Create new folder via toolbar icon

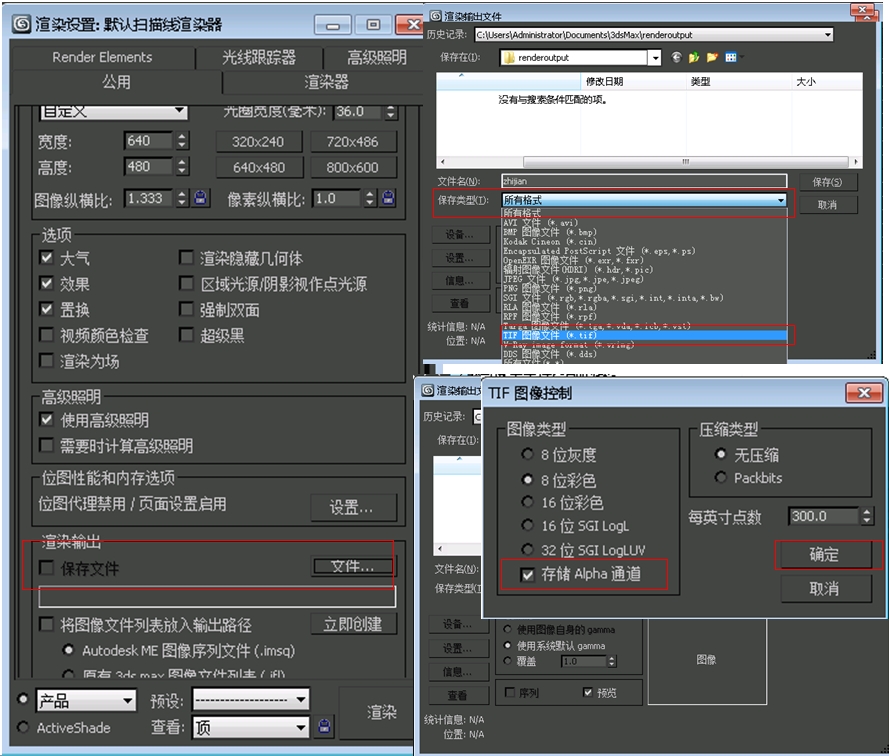pos(712,58)
